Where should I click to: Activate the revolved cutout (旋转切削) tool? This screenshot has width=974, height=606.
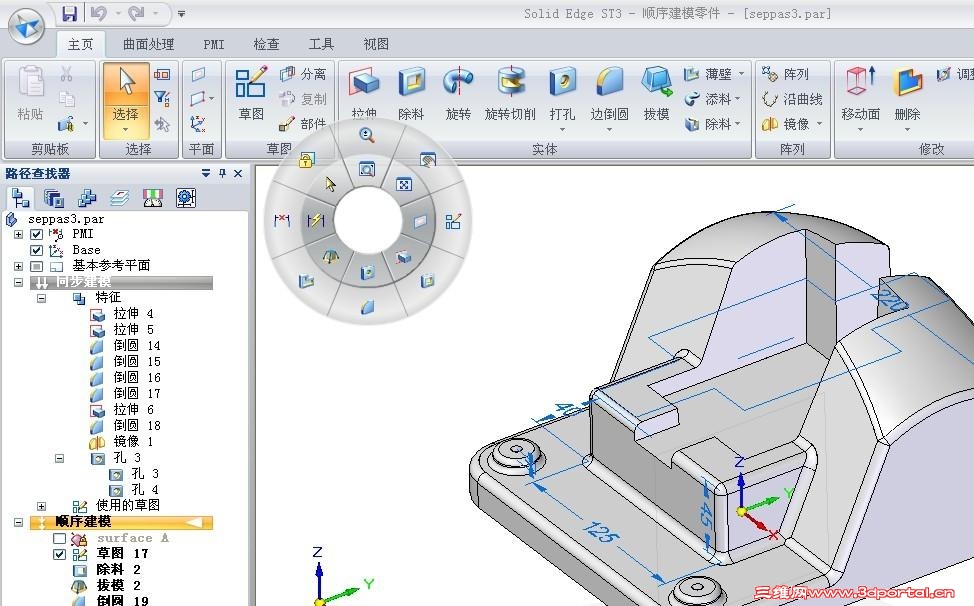pos(510,93)
